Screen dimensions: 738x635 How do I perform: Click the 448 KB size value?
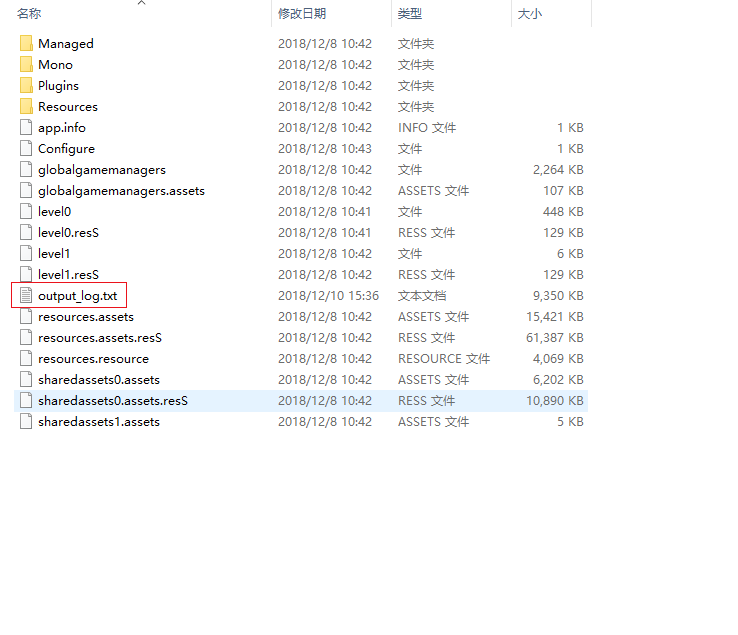pos(563,211)
